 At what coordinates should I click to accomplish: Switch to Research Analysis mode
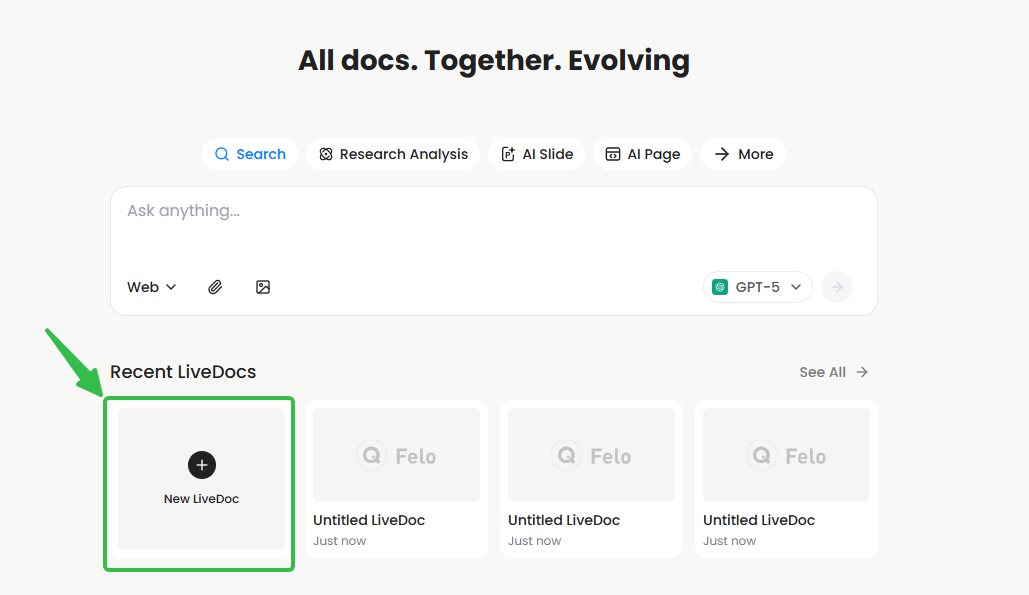pos(393,154)
